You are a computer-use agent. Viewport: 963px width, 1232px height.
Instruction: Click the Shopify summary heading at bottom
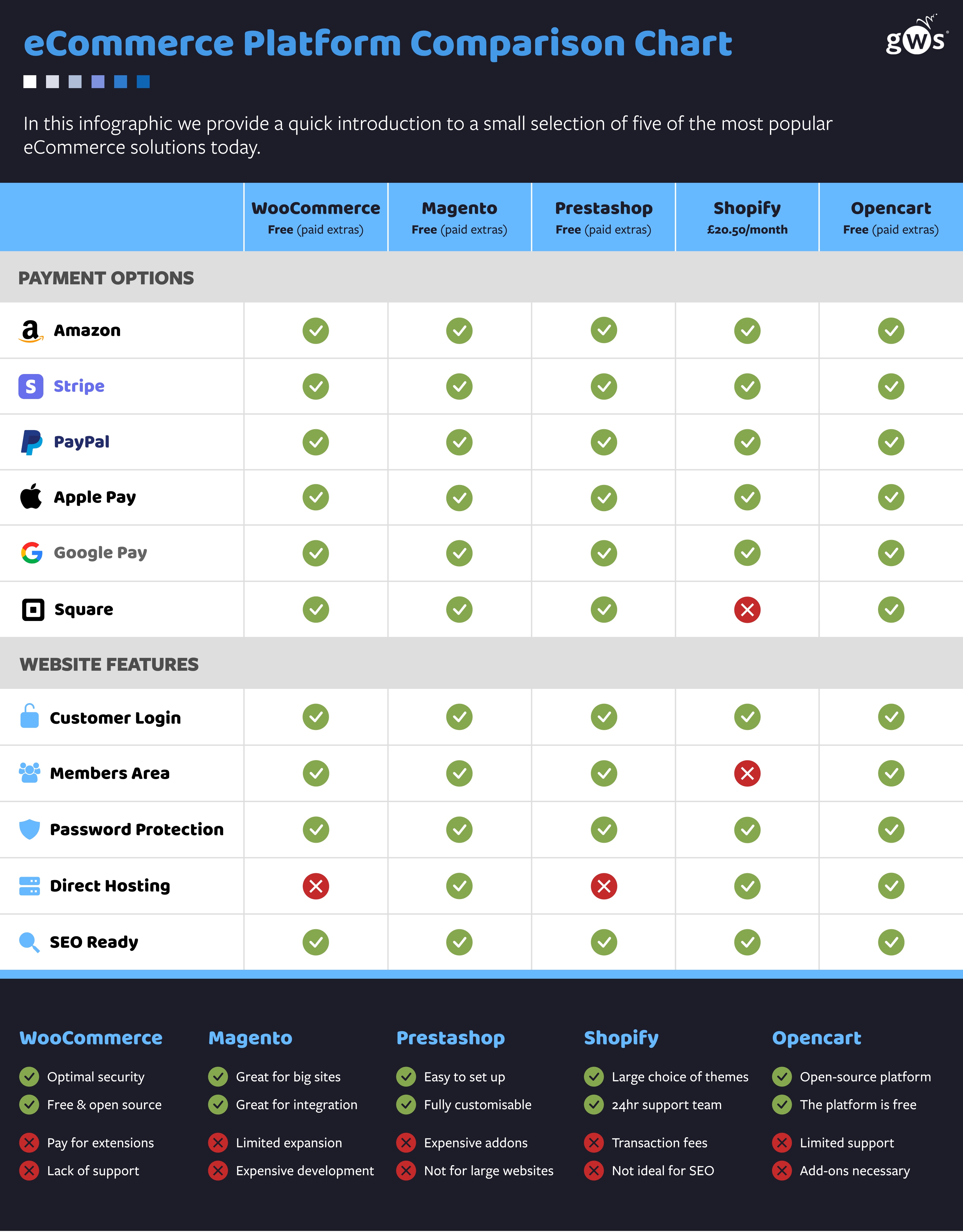tap(621, 1038)
